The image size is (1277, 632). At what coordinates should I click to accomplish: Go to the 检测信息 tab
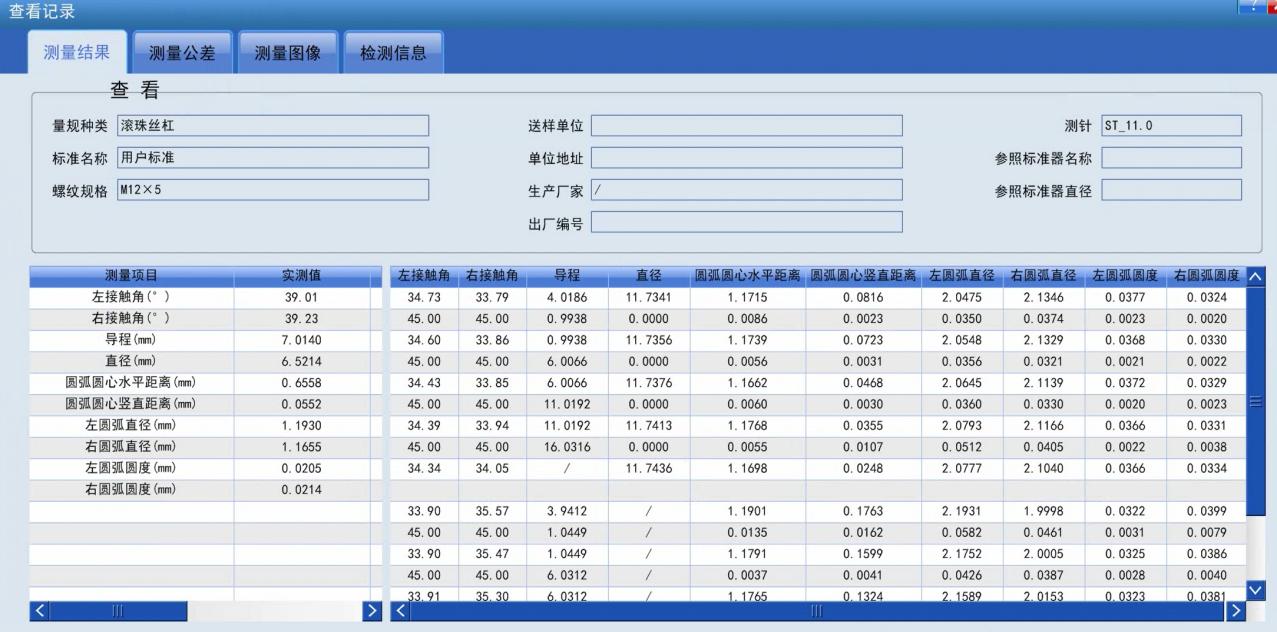click(x=393, y=54)
